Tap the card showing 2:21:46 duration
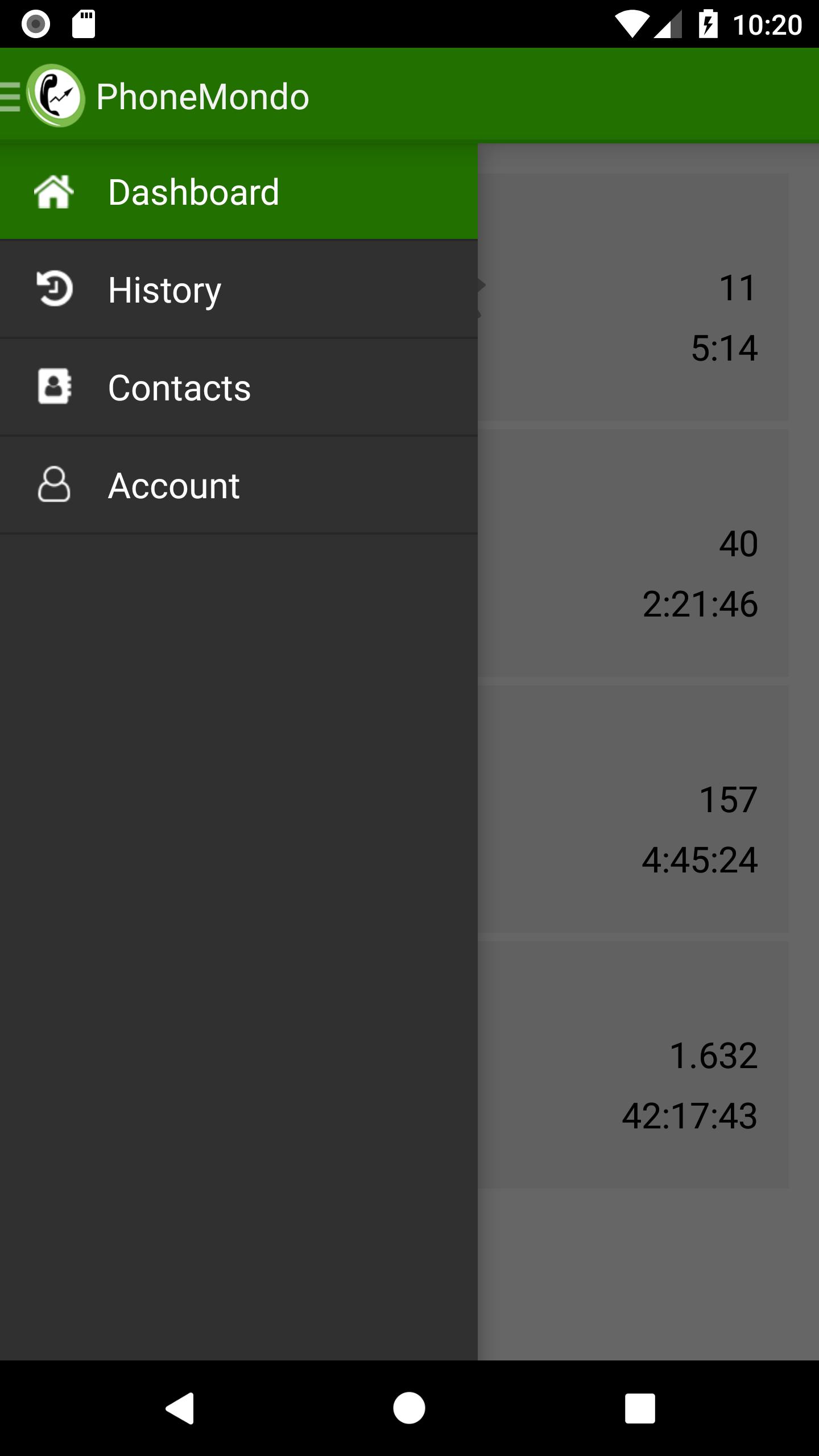819x1456 pixels. (x=633, y=553)
